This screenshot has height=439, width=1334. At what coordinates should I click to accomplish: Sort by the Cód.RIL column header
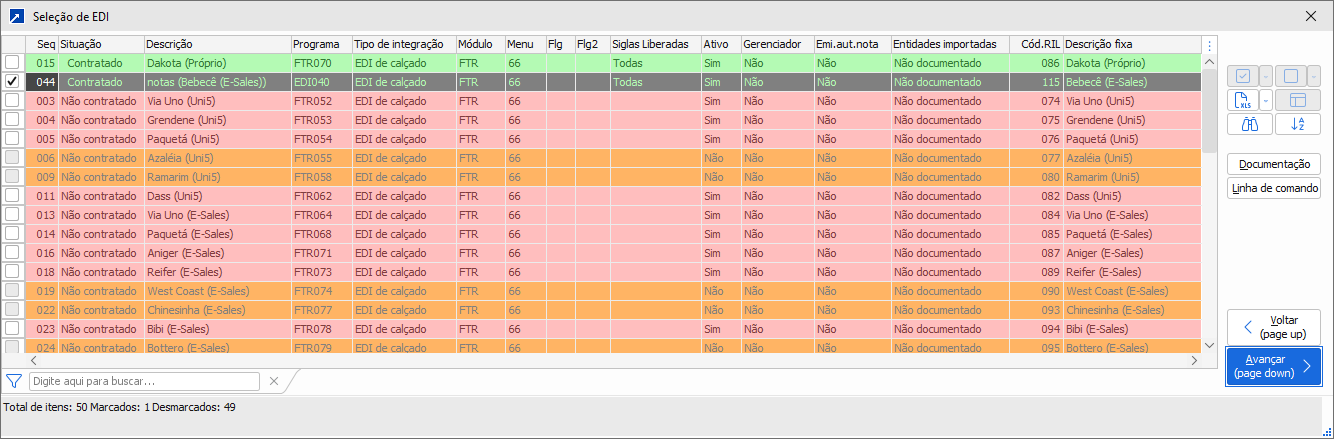point(1036,45)
